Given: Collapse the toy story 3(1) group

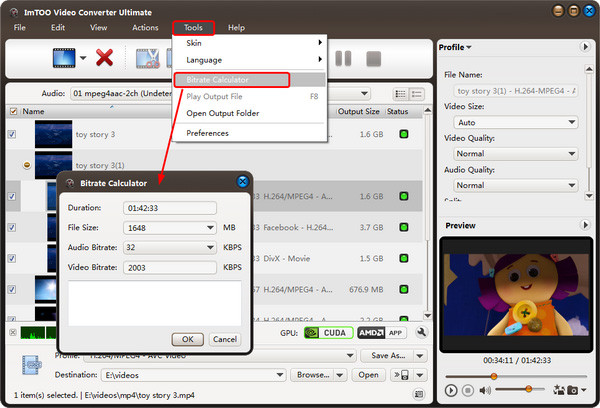Looking at the screenshot, I should 26,165.
